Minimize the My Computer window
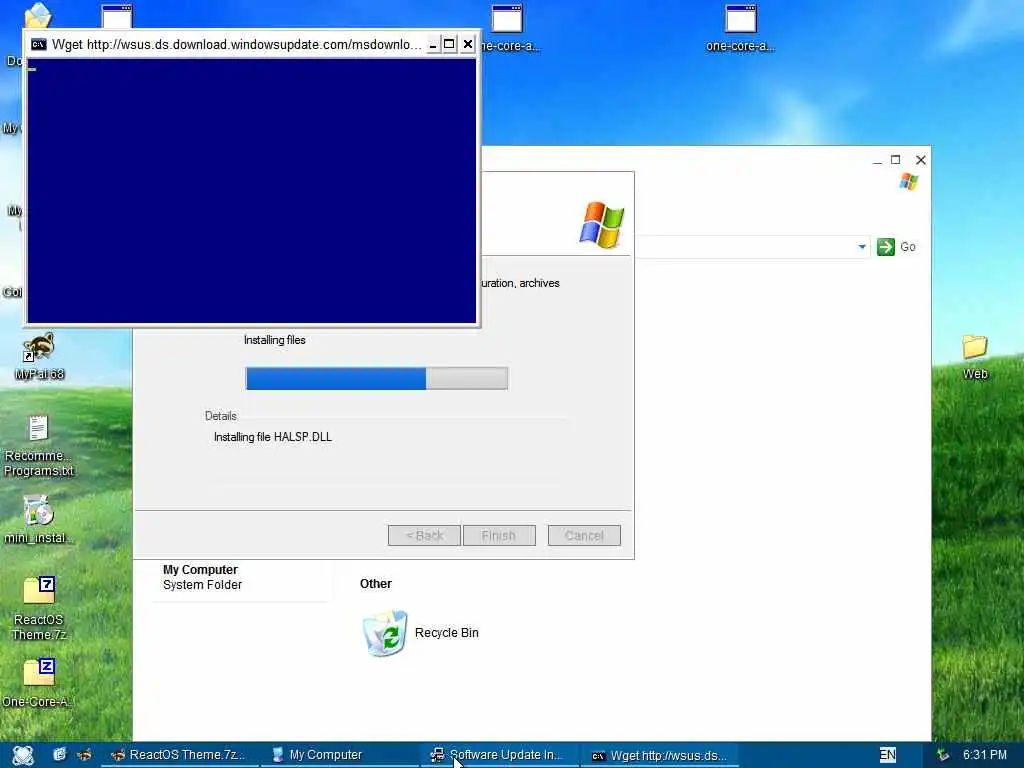 (x=877, y=160)
